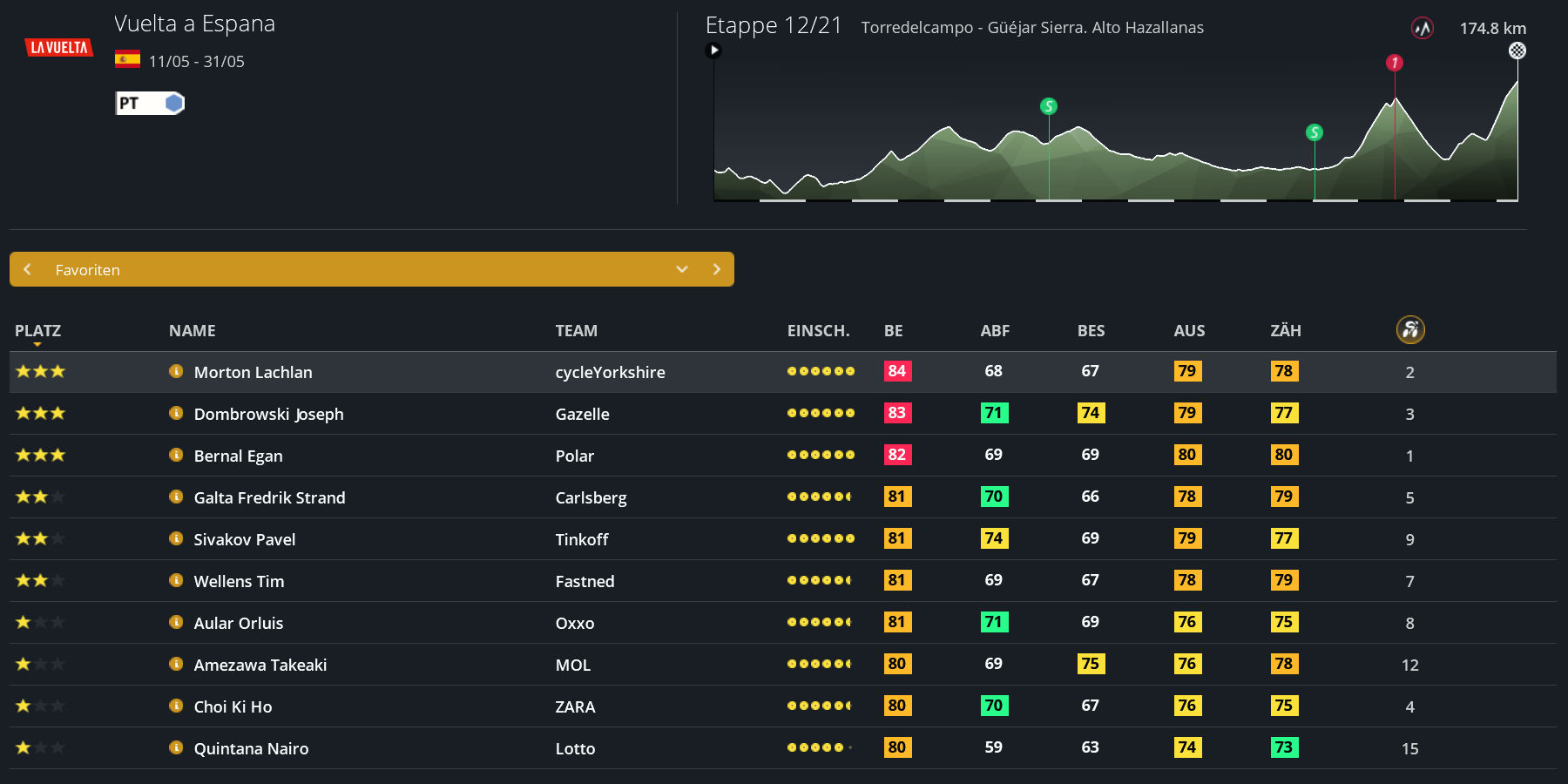Click the red category 1 climb marker
1568x784 pixels.
point(1394,63)
